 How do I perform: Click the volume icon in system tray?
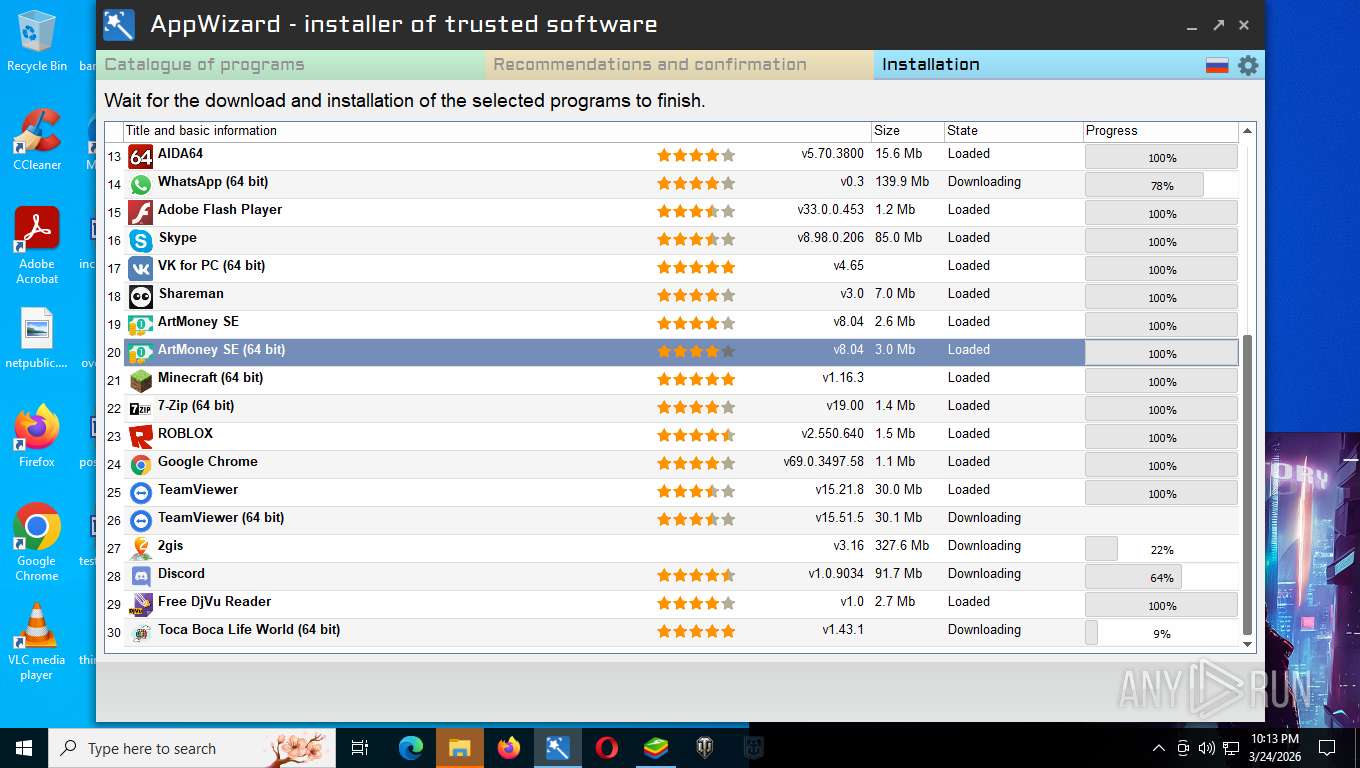pyautogui.click(x=1206, y=747)
